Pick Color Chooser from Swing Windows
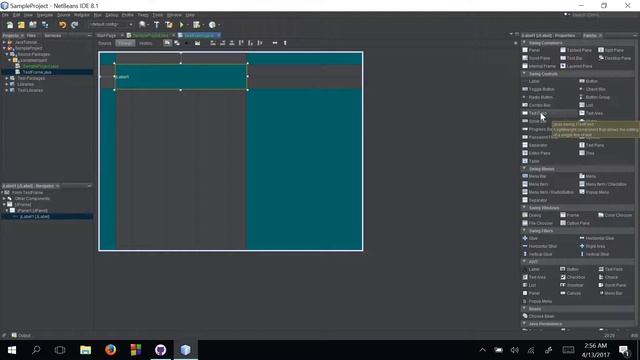Viewport: 640px width, 360px height. click(615, 215)
